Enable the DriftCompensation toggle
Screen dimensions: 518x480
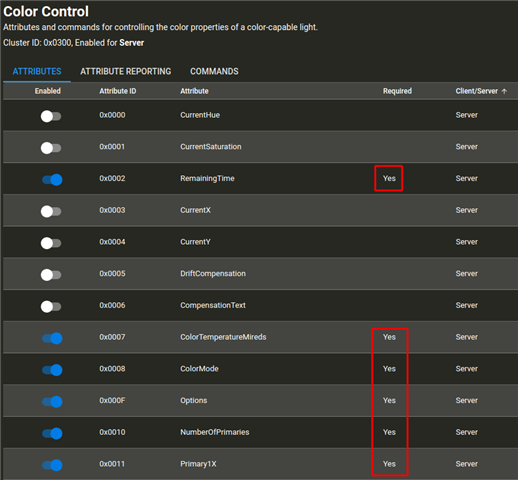pyautogui.click(x=51, y=275)
